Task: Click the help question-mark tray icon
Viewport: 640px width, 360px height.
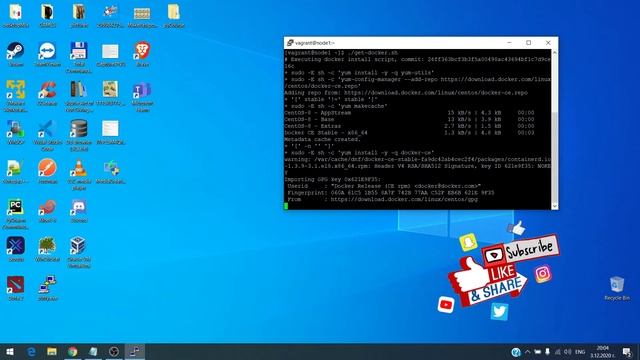Action: tap(516, 351)
